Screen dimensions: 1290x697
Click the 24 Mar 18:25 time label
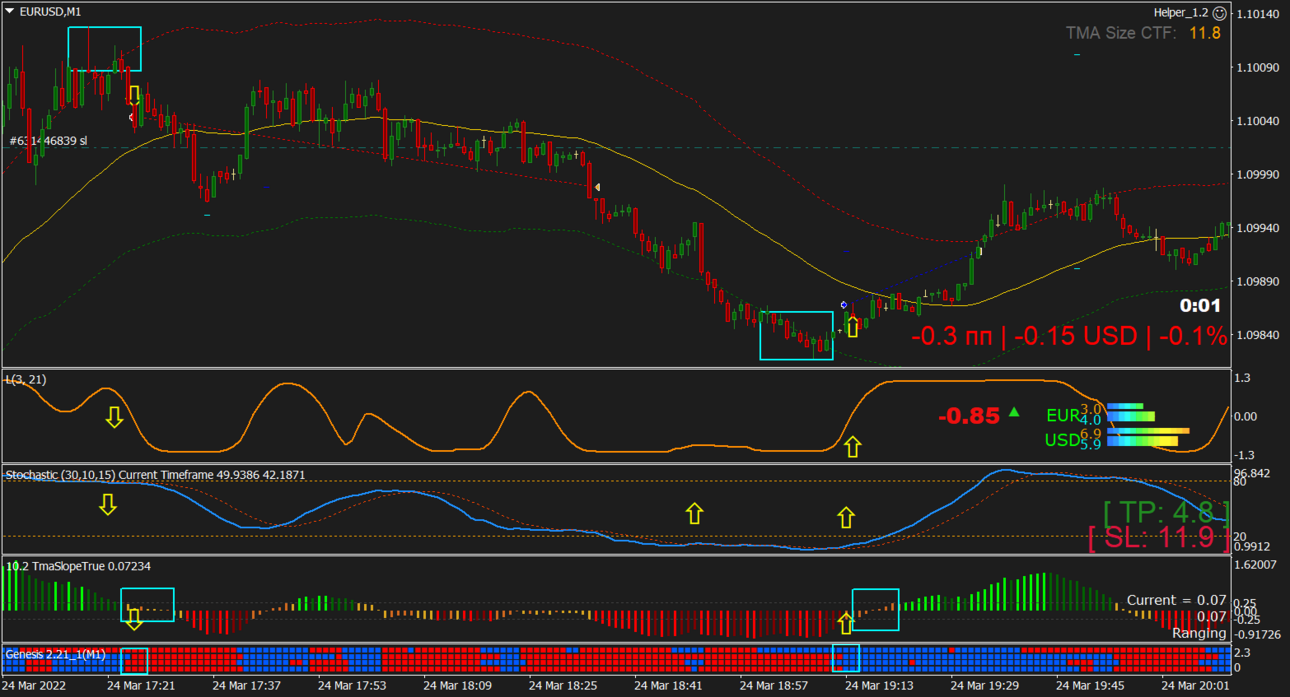(563, 686)
